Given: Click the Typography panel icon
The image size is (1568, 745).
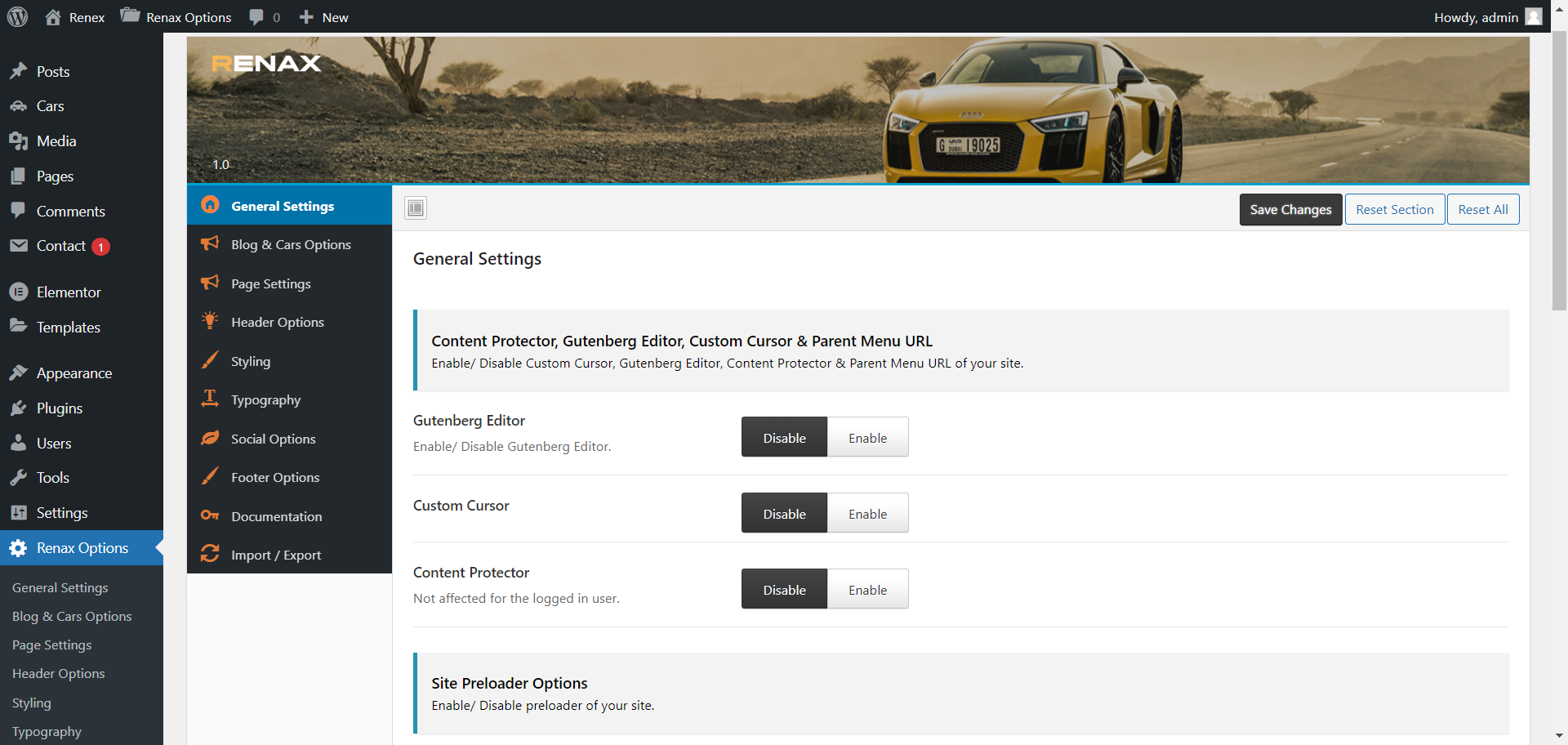Looking at the screenshot, I should point(210,399).
